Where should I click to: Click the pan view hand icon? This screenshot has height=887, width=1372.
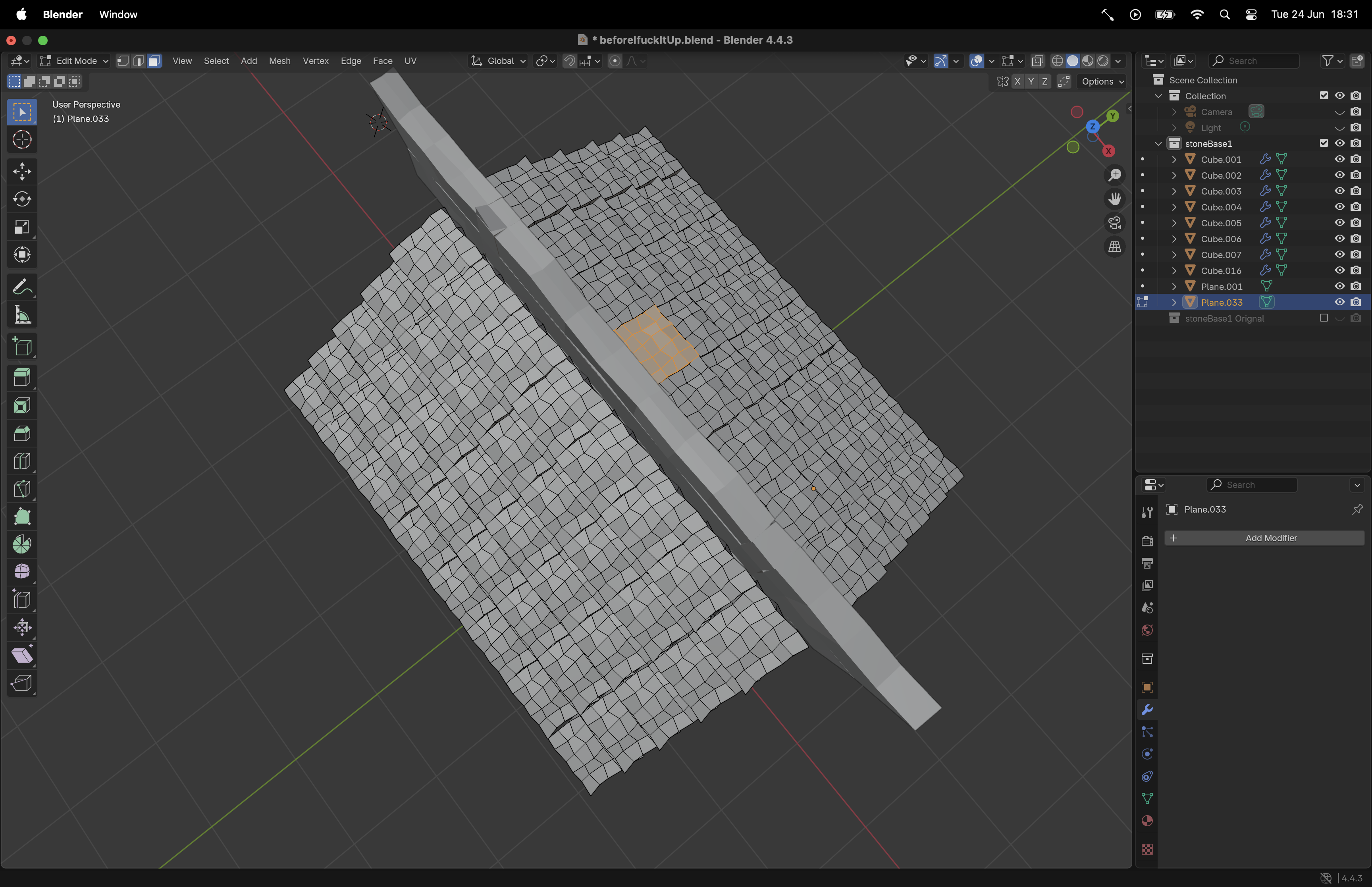coord(1115,199)
